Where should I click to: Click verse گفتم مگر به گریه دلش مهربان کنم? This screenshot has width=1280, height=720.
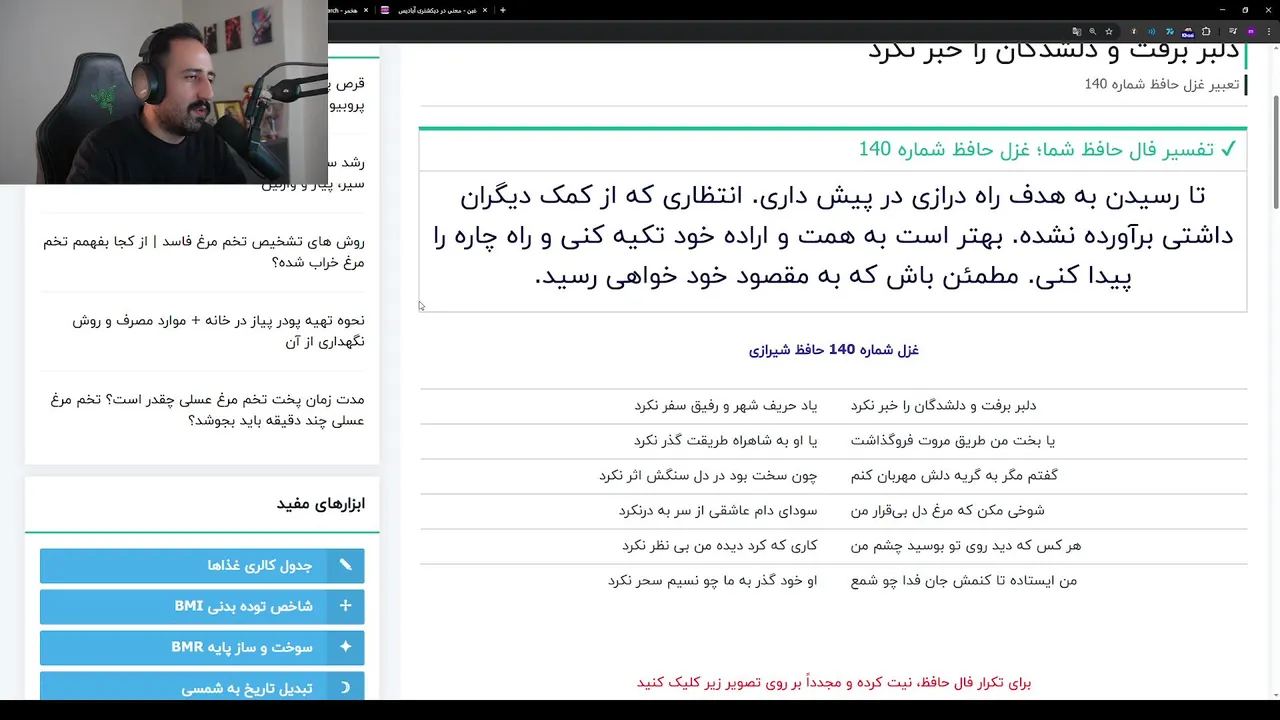coord(954,475)
